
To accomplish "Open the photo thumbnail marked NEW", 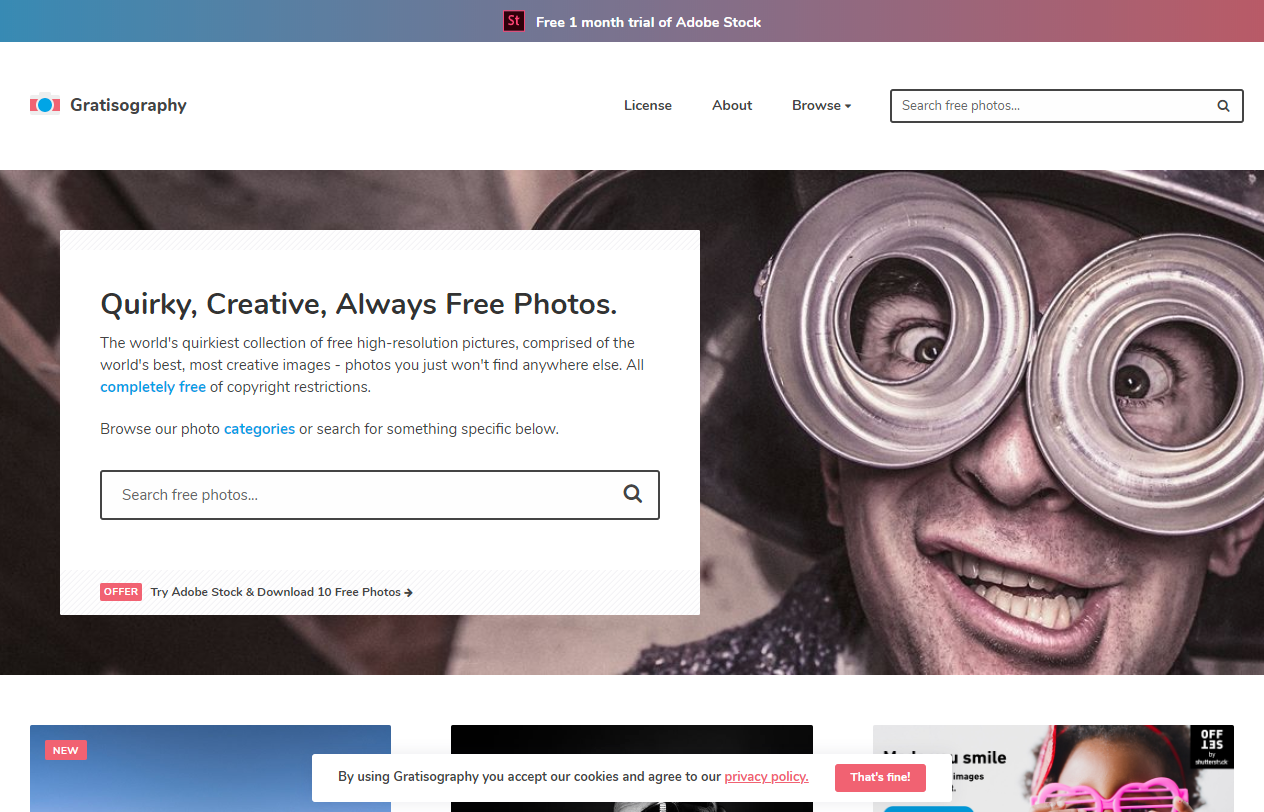I will click(210, 768).
